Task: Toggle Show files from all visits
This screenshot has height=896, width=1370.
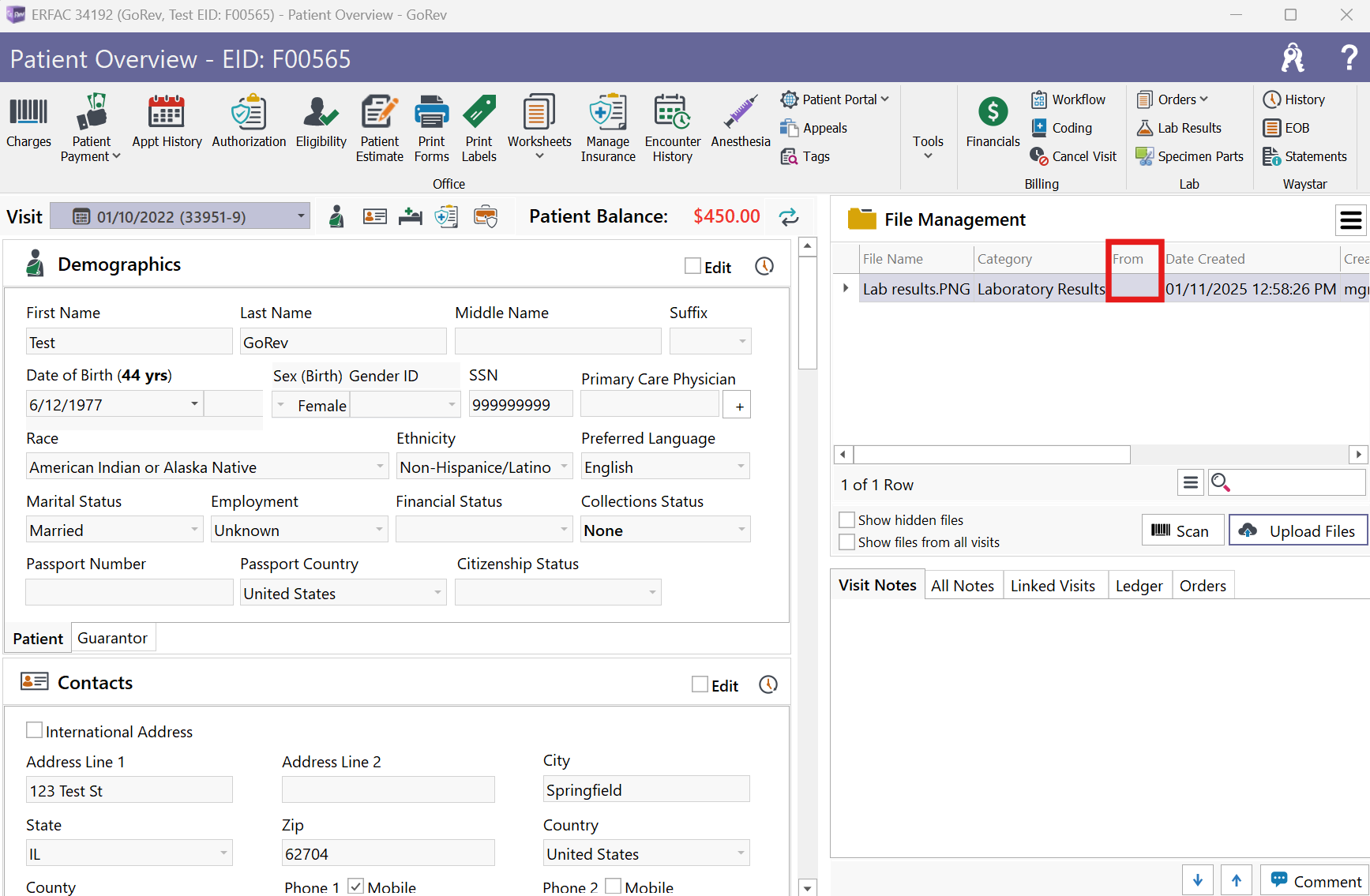Action: click(x=846, y=542)
